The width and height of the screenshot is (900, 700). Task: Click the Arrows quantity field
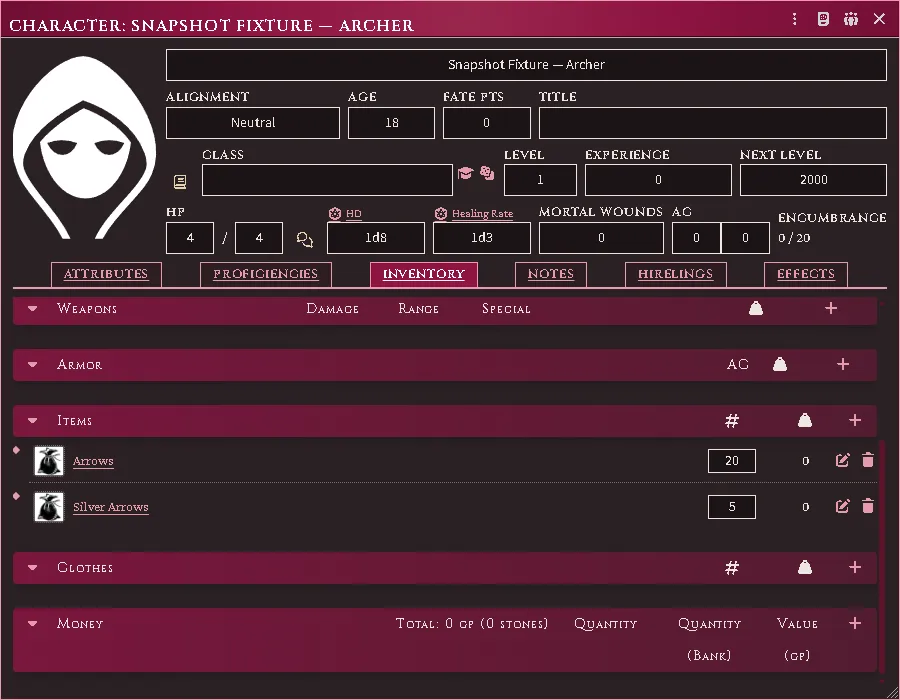pos(732,461)
